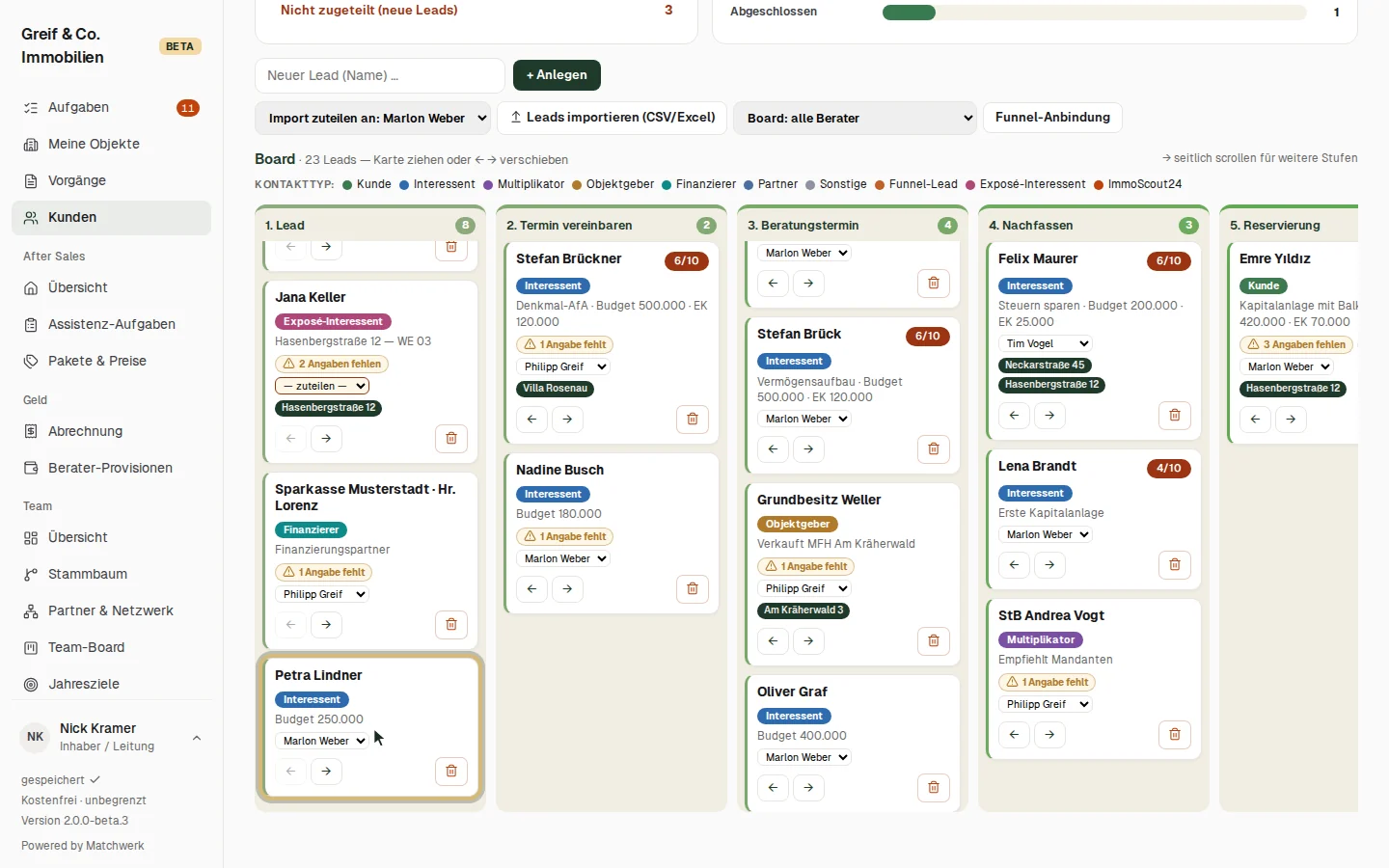Open the Aufgaben sidebar icon
Screen dimensions: 1389x868
point(31,108)
